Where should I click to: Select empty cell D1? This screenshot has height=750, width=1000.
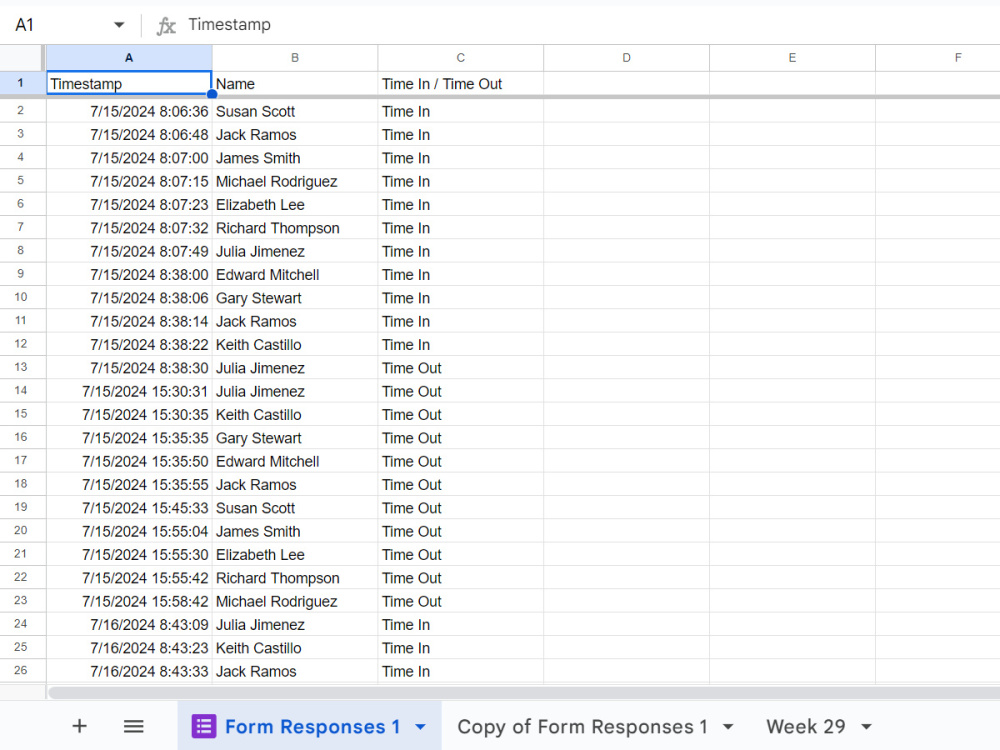tap(626, 84)
